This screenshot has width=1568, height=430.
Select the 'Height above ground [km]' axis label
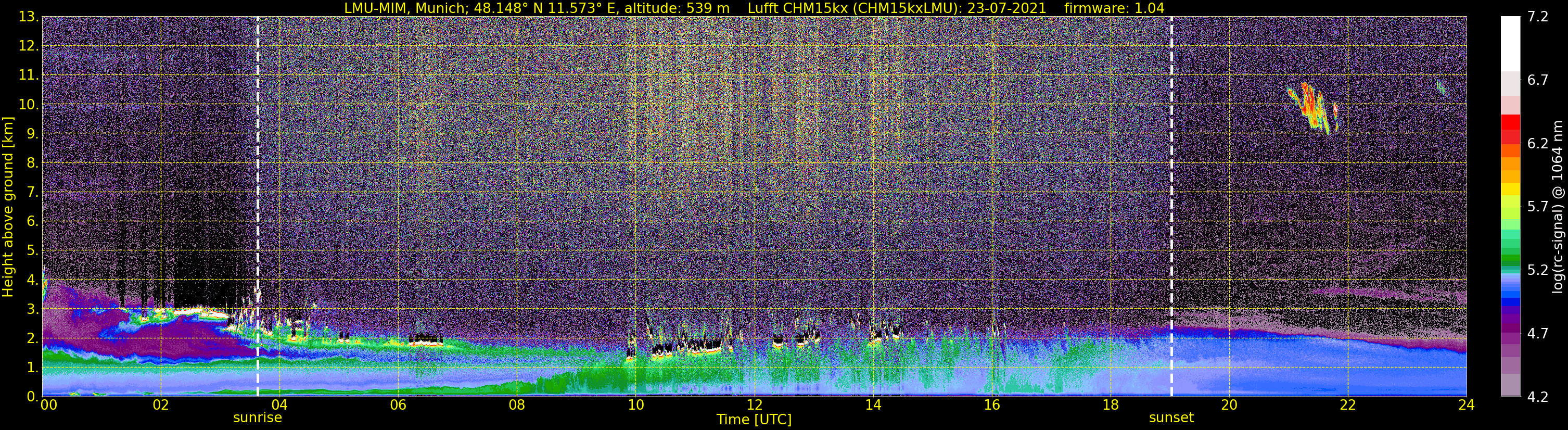coord(8,207)
